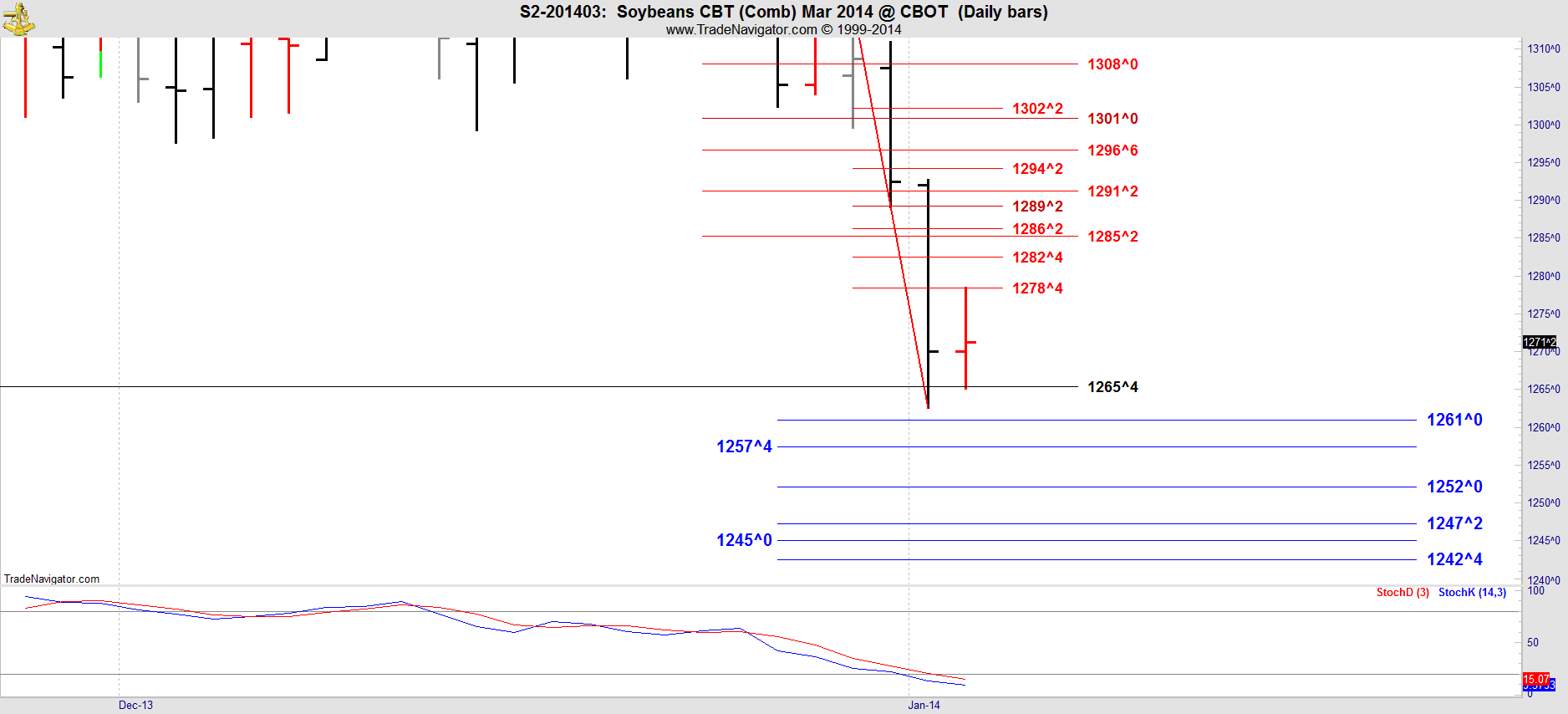Select the blue 1245^0 support label

(x=744, y=540)
